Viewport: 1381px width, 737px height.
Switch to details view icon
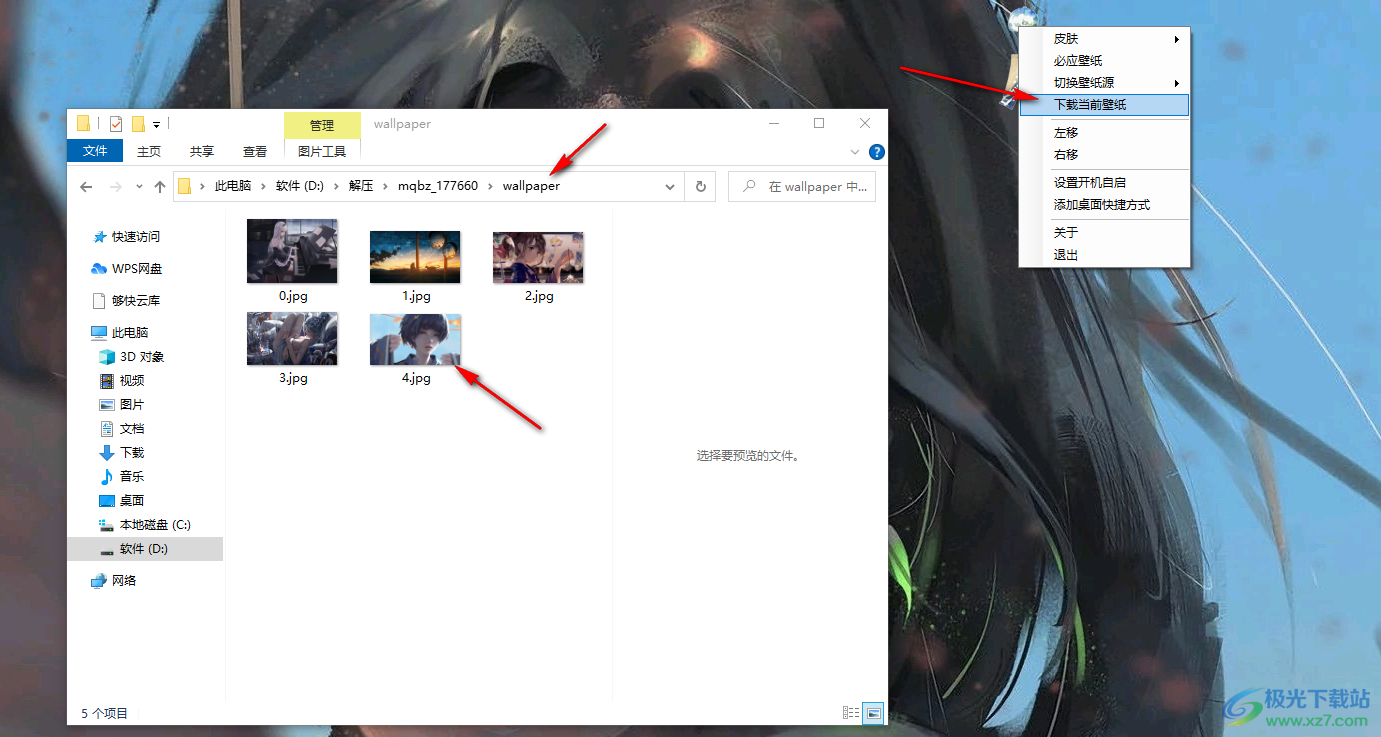851,713
